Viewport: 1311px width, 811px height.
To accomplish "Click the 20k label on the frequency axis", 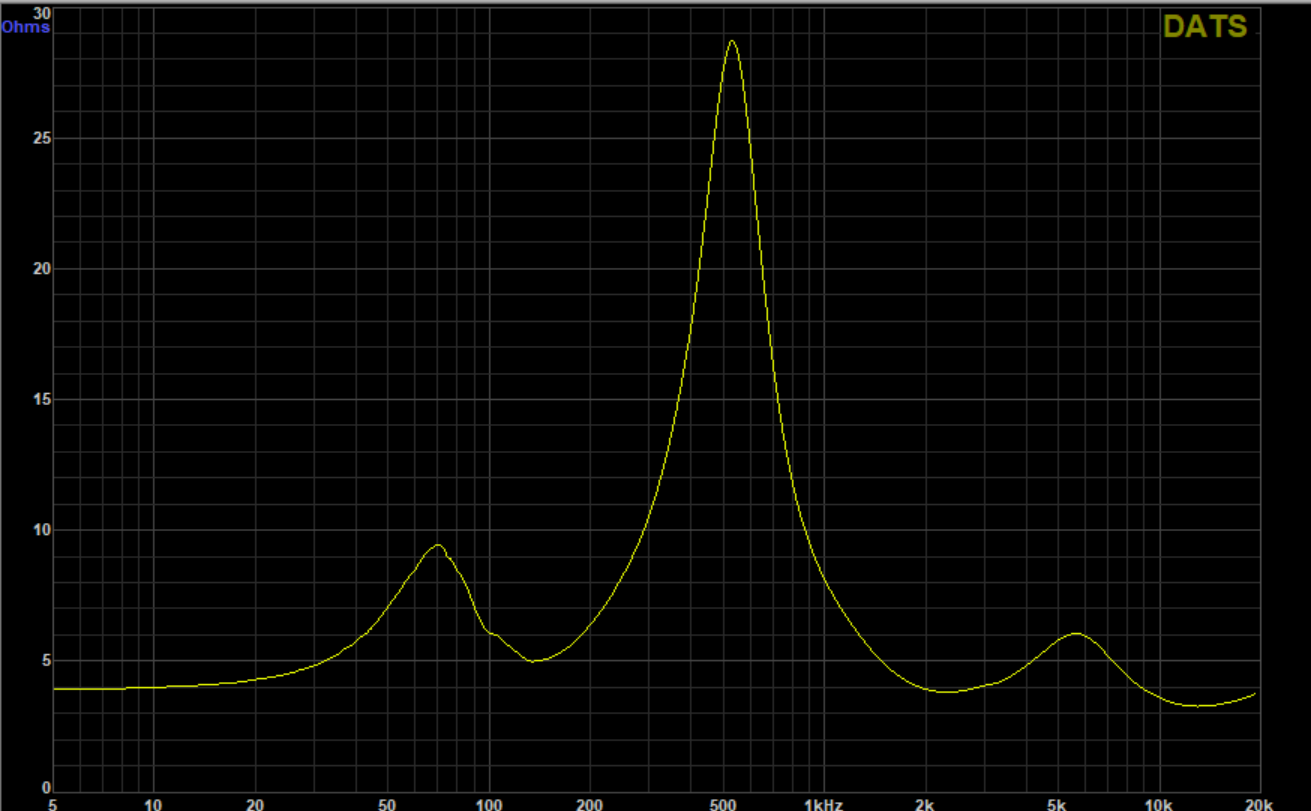I will click(x=1258, y=804).
